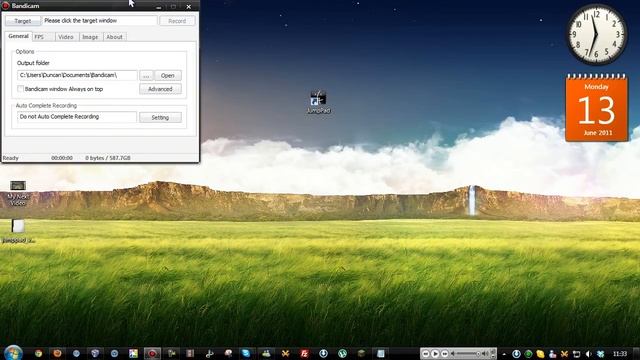Click the output folder path field
Screen dimensions: 640x360
tap(77, 75)
